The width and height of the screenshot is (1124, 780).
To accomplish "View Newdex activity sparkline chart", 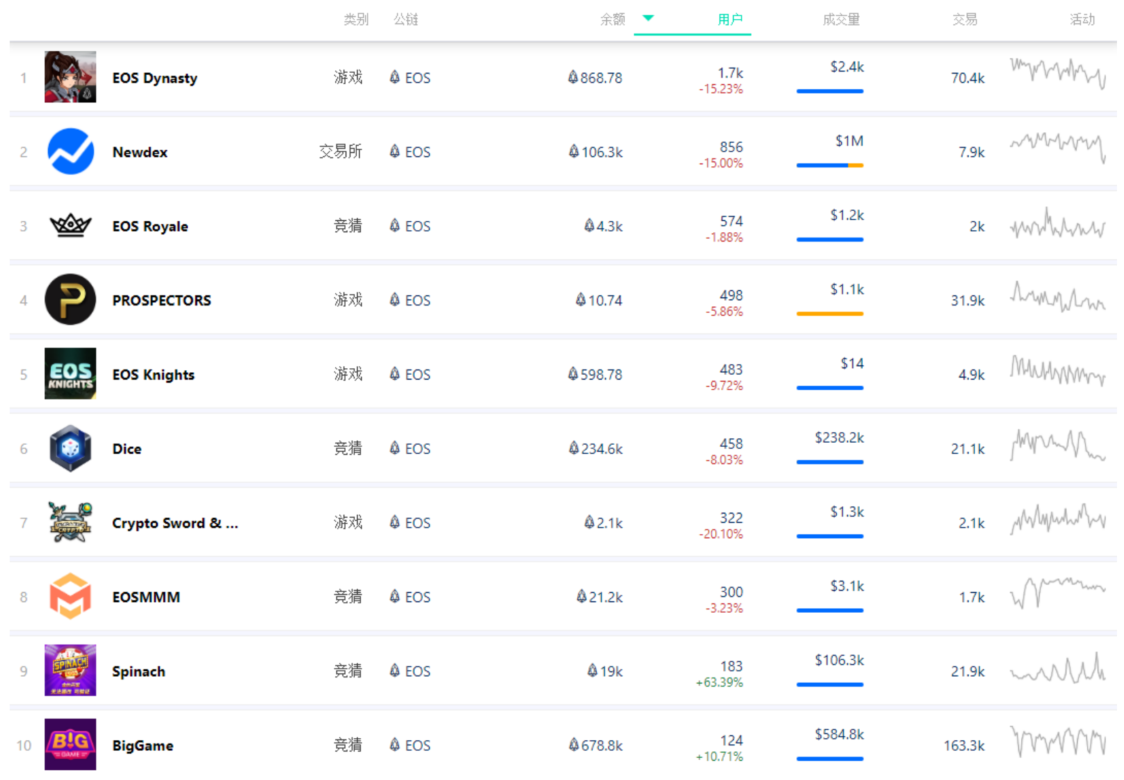I will pos(1058,147).
